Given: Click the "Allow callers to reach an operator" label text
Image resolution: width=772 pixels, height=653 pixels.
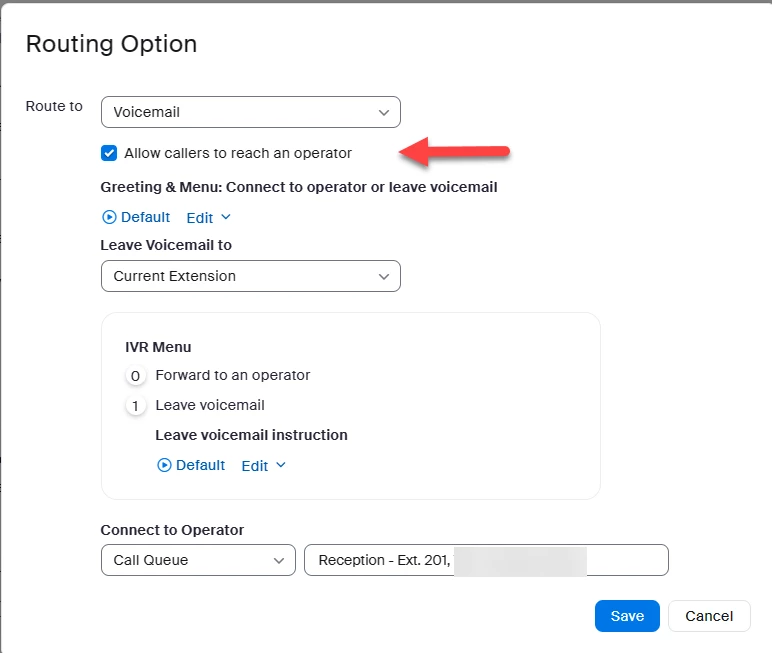Looking at the screenshot, I should 238,153.
